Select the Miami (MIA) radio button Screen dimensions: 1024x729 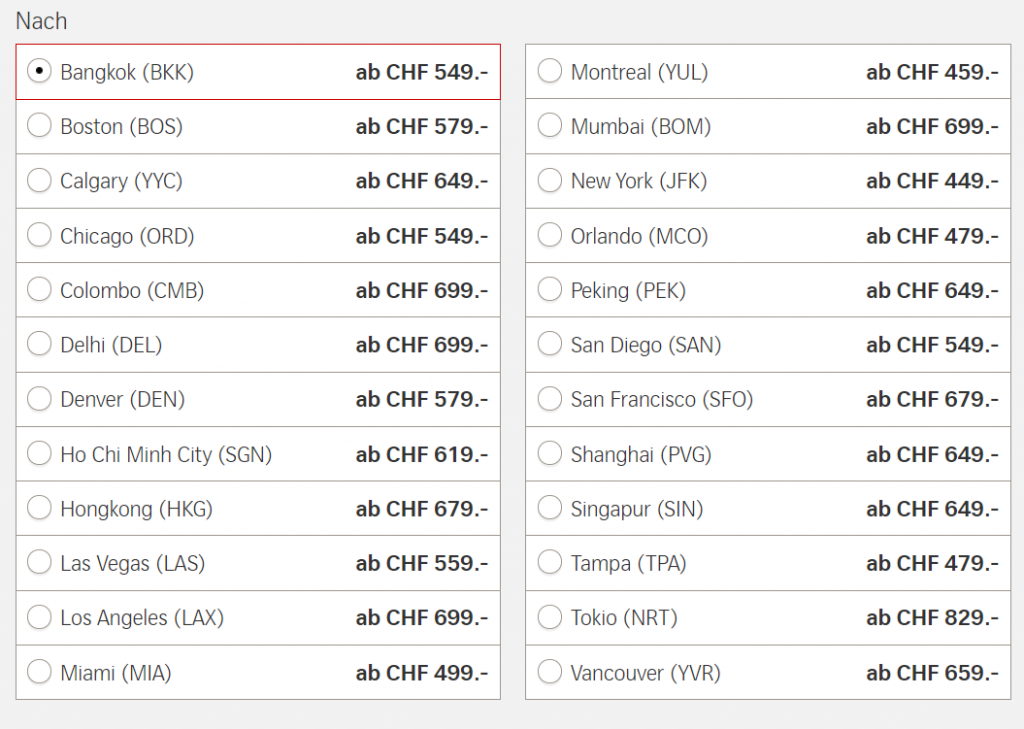point(39,672)
